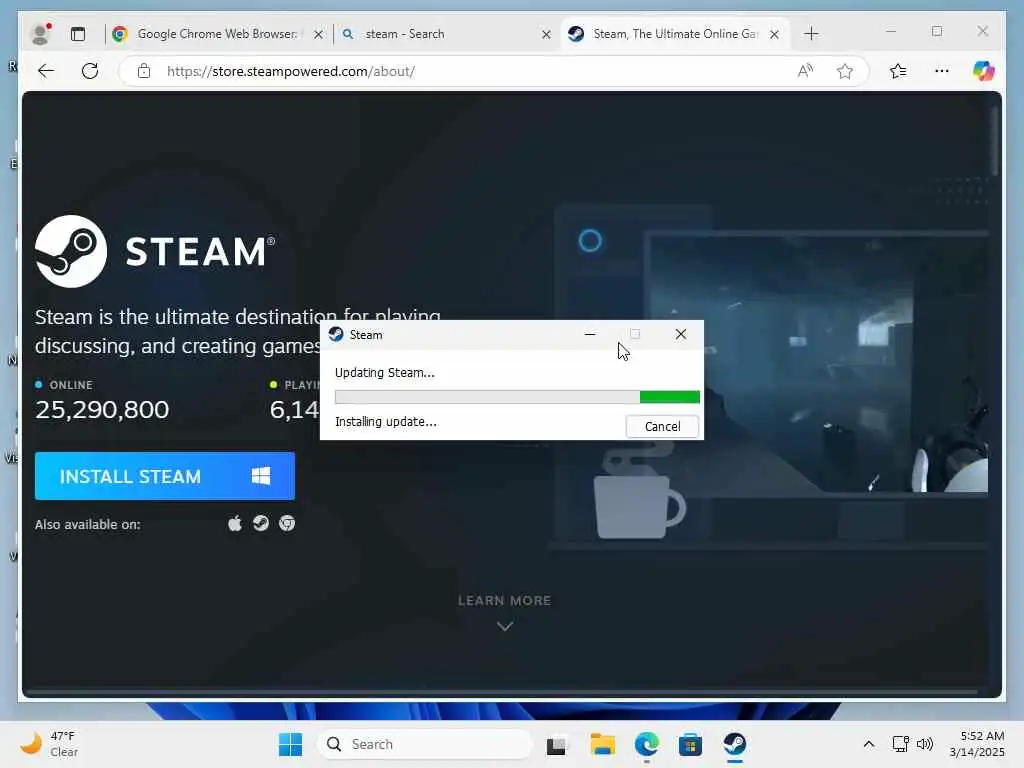The image size is (1024, 768).
Task: Close the steam - Search tab
Action: point(547,34)
